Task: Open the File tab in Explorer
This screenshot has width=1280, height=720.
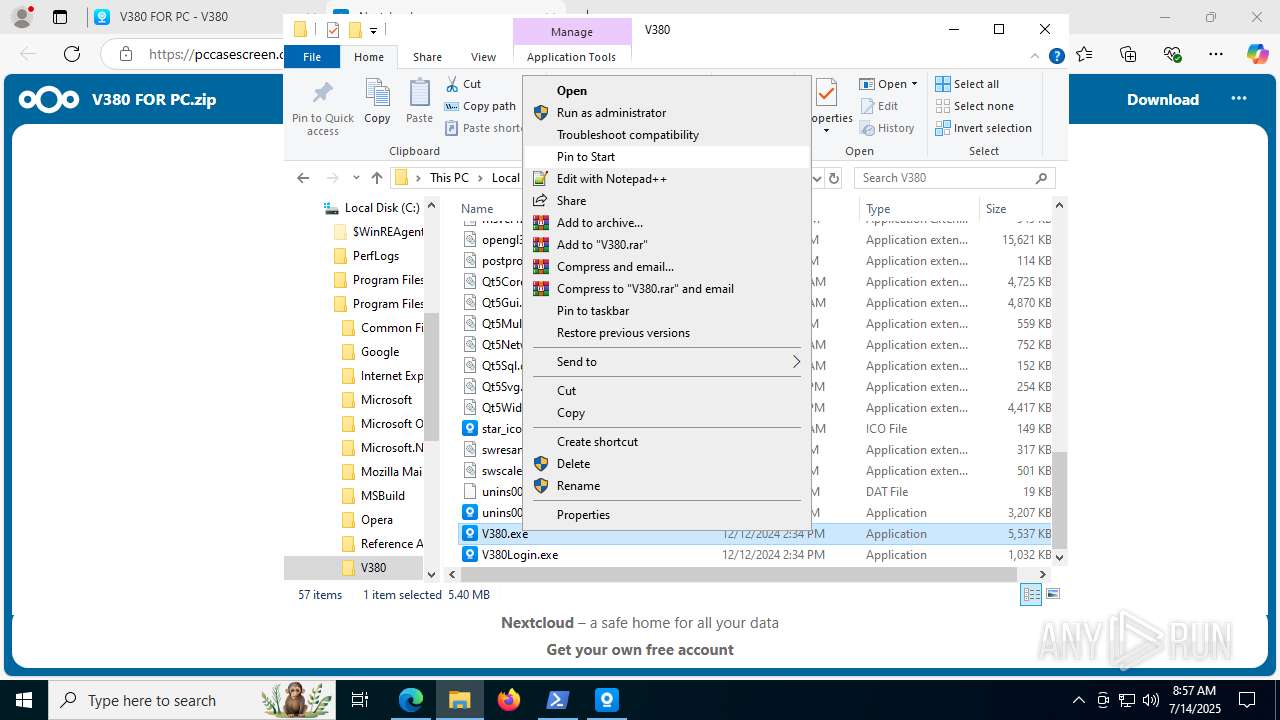Action: (312, 57)
